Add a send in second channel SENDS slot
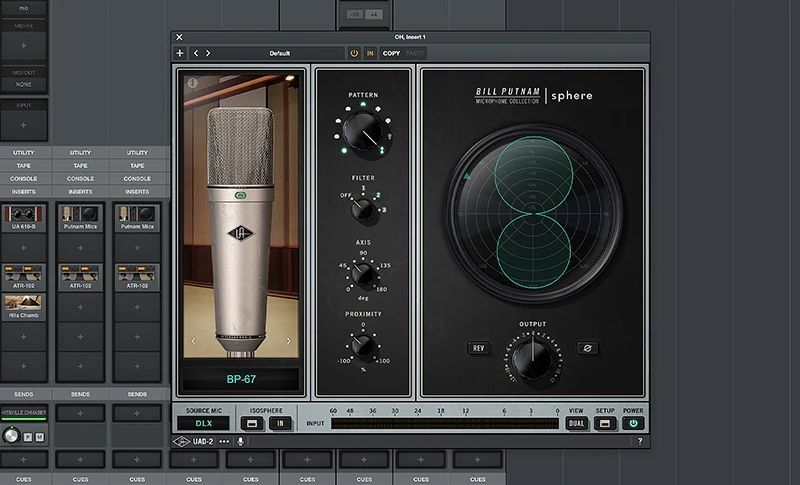Image resolution: width=800 pixels, height=485 pixels. (81, 413)
